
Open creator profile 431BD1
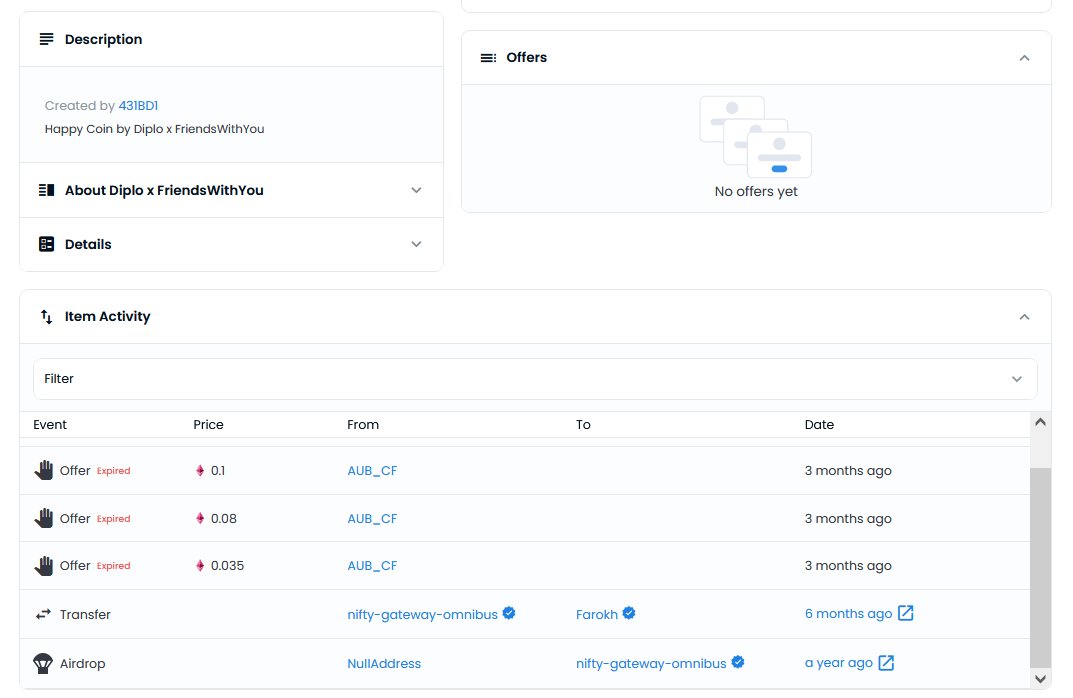click(x=138, y=105)
